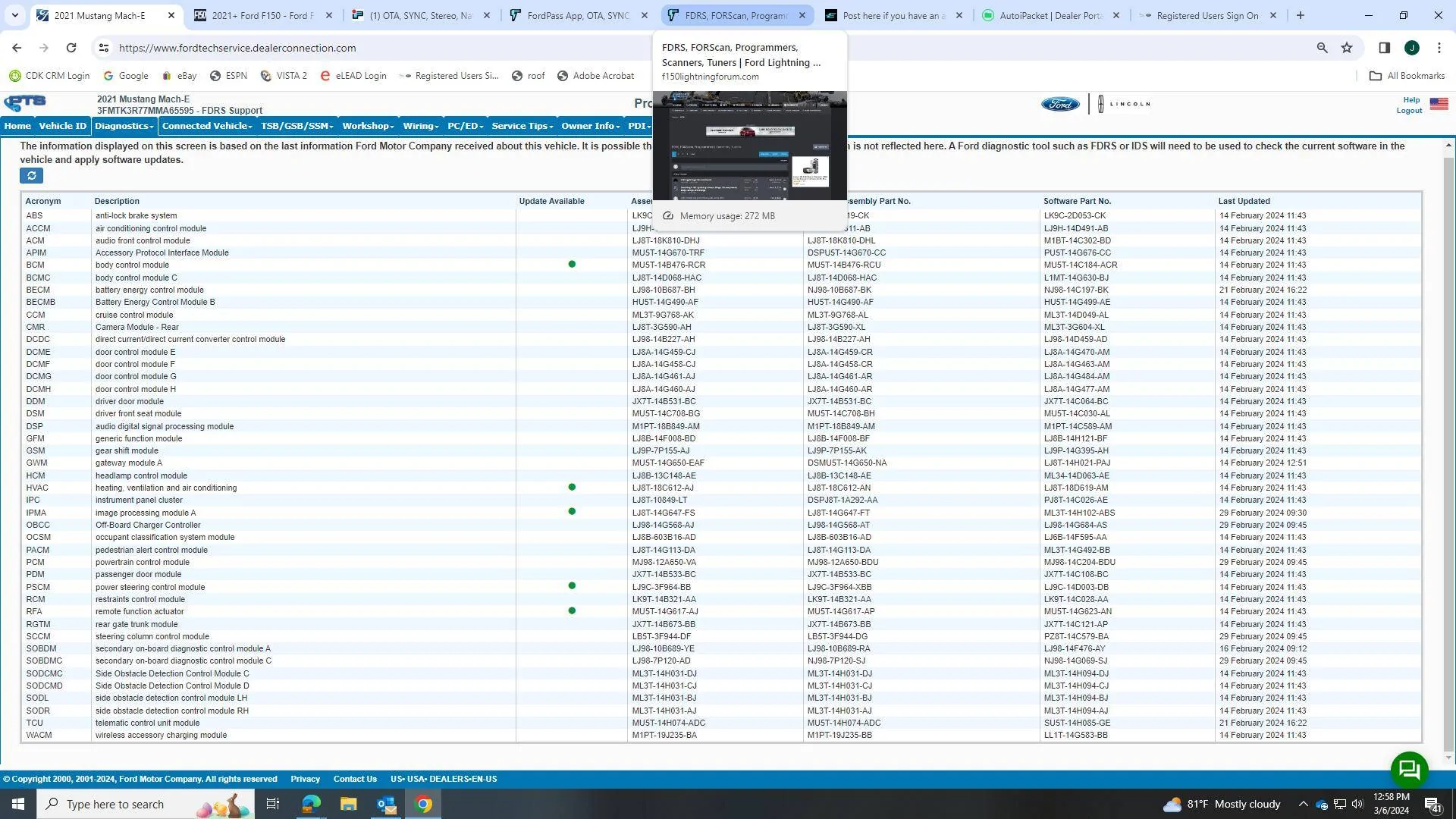The image size is (1456, 819).
Task: Open the eBay bookmark
Action: 179,76
